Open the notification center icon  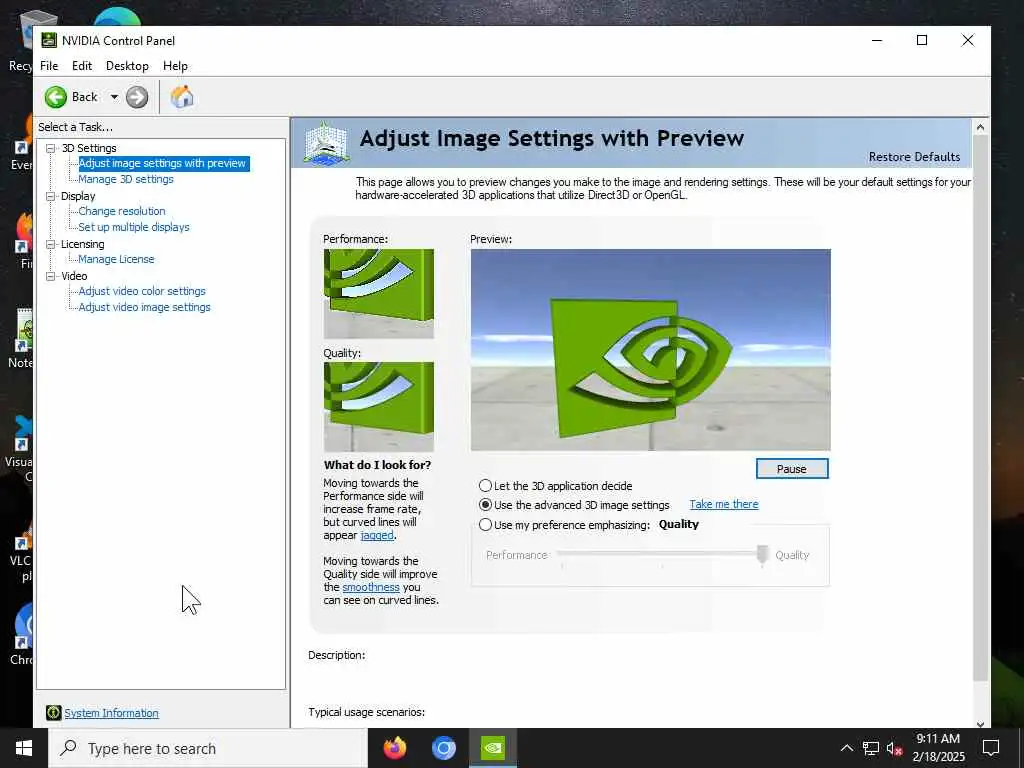pos(991,748)
